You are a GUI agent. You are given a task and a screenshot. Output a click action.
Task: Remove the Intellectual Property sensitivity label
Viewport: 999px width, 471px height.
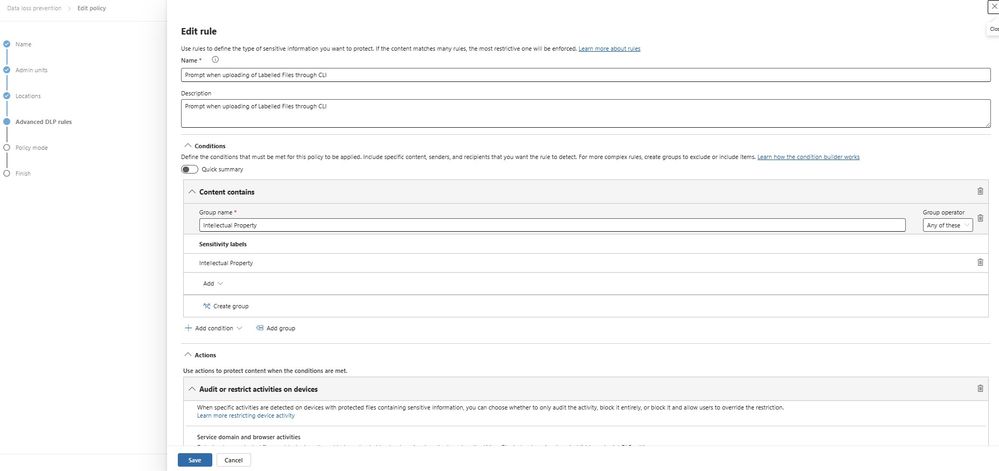tap(980, 262)
